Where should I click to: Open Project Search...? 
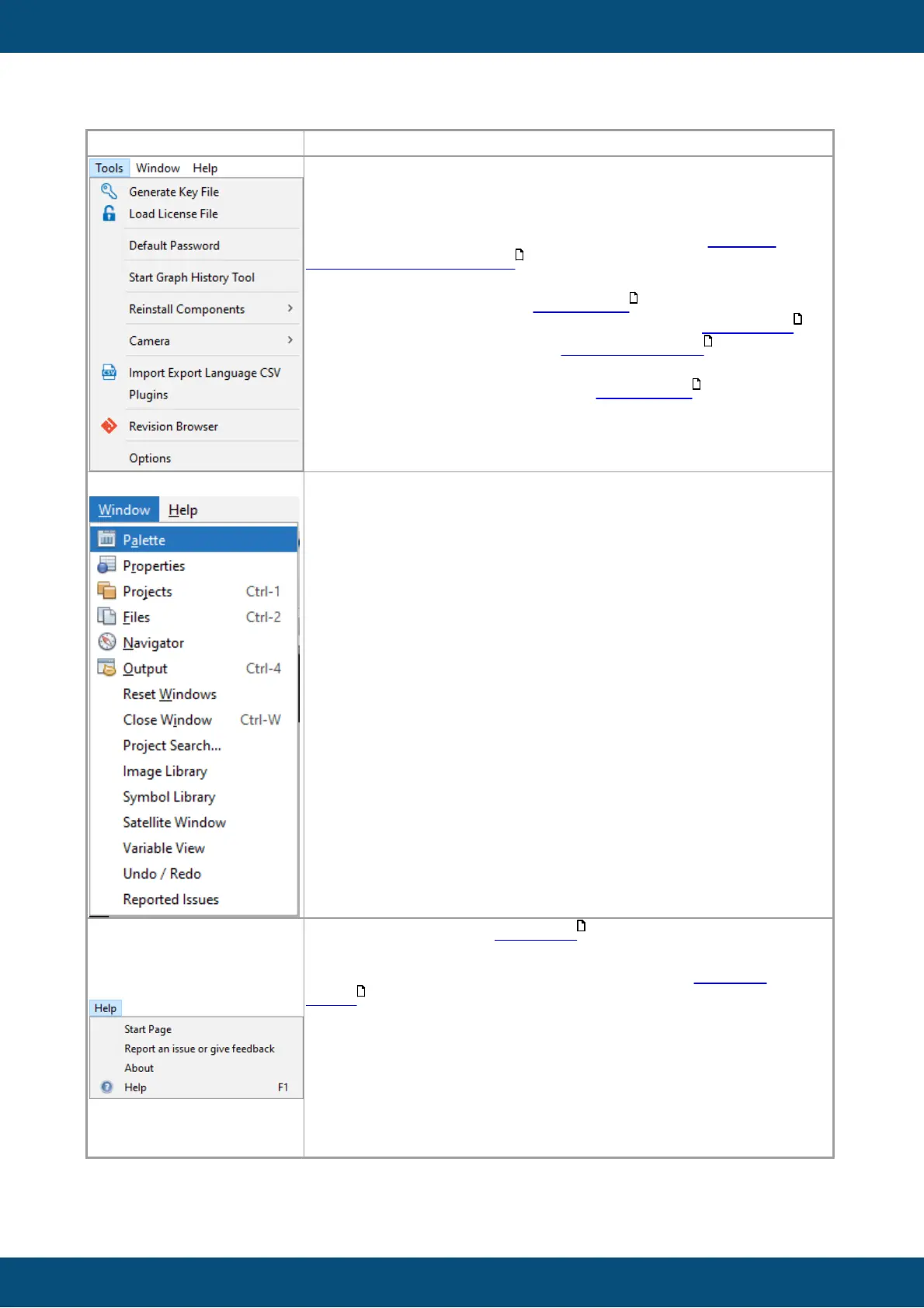(x=172, y=745)
